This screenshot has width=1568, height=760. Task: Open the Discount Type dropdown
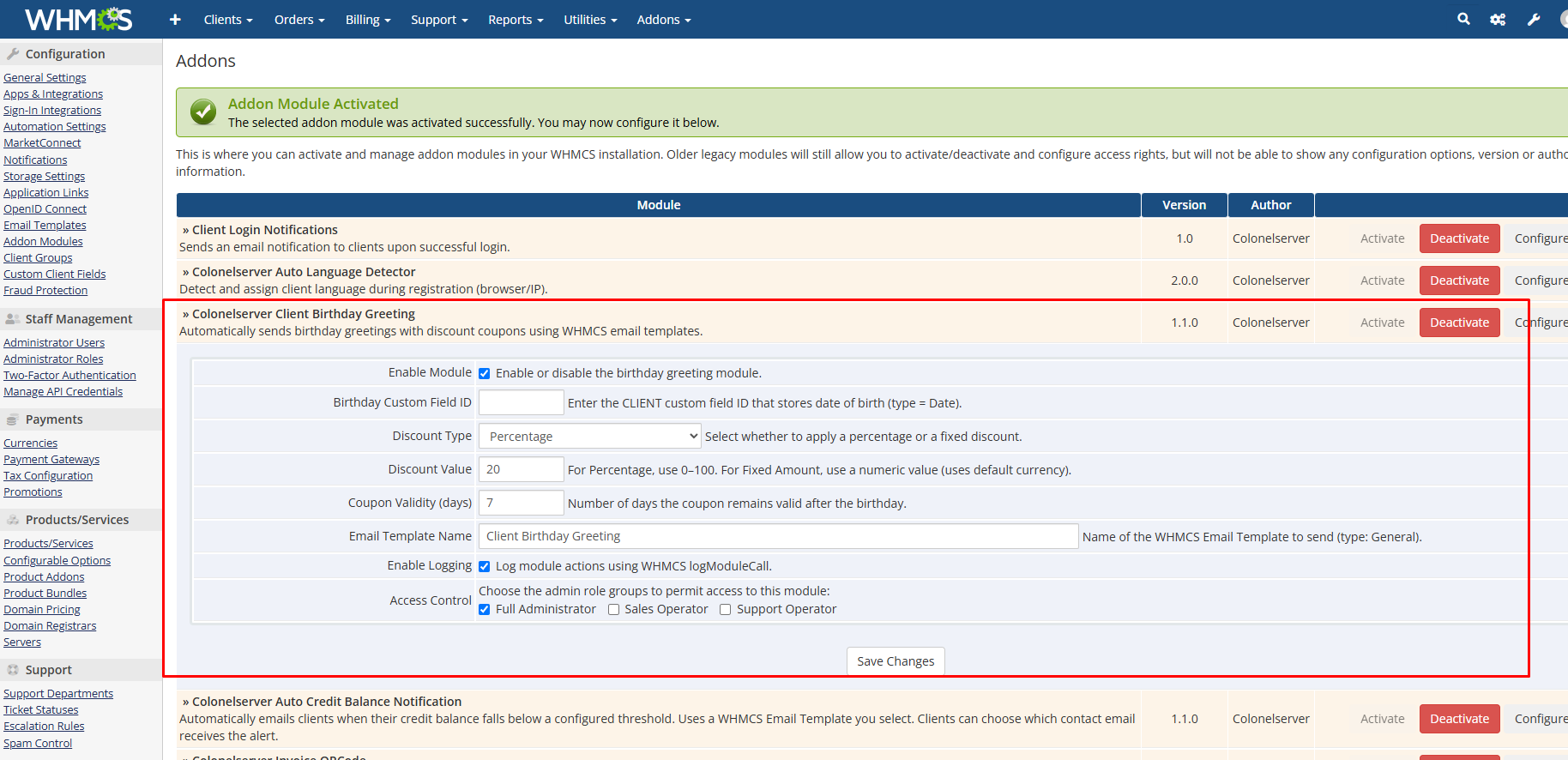point(589,437)
